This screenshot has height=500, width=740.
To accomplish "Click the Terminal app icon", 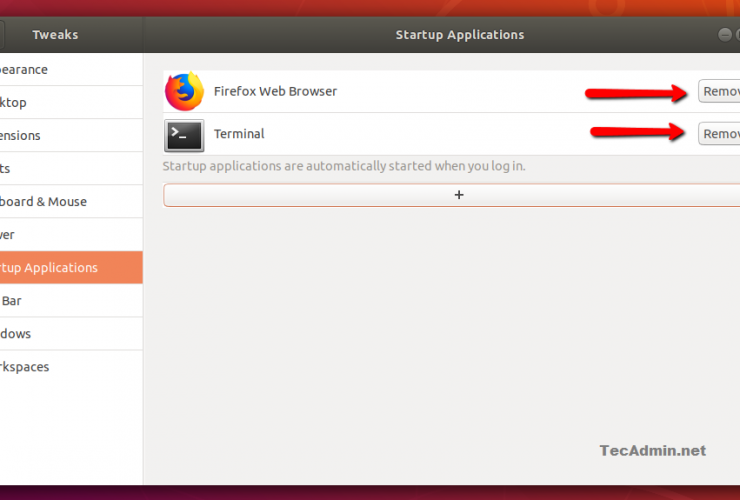I will (184, 134).
